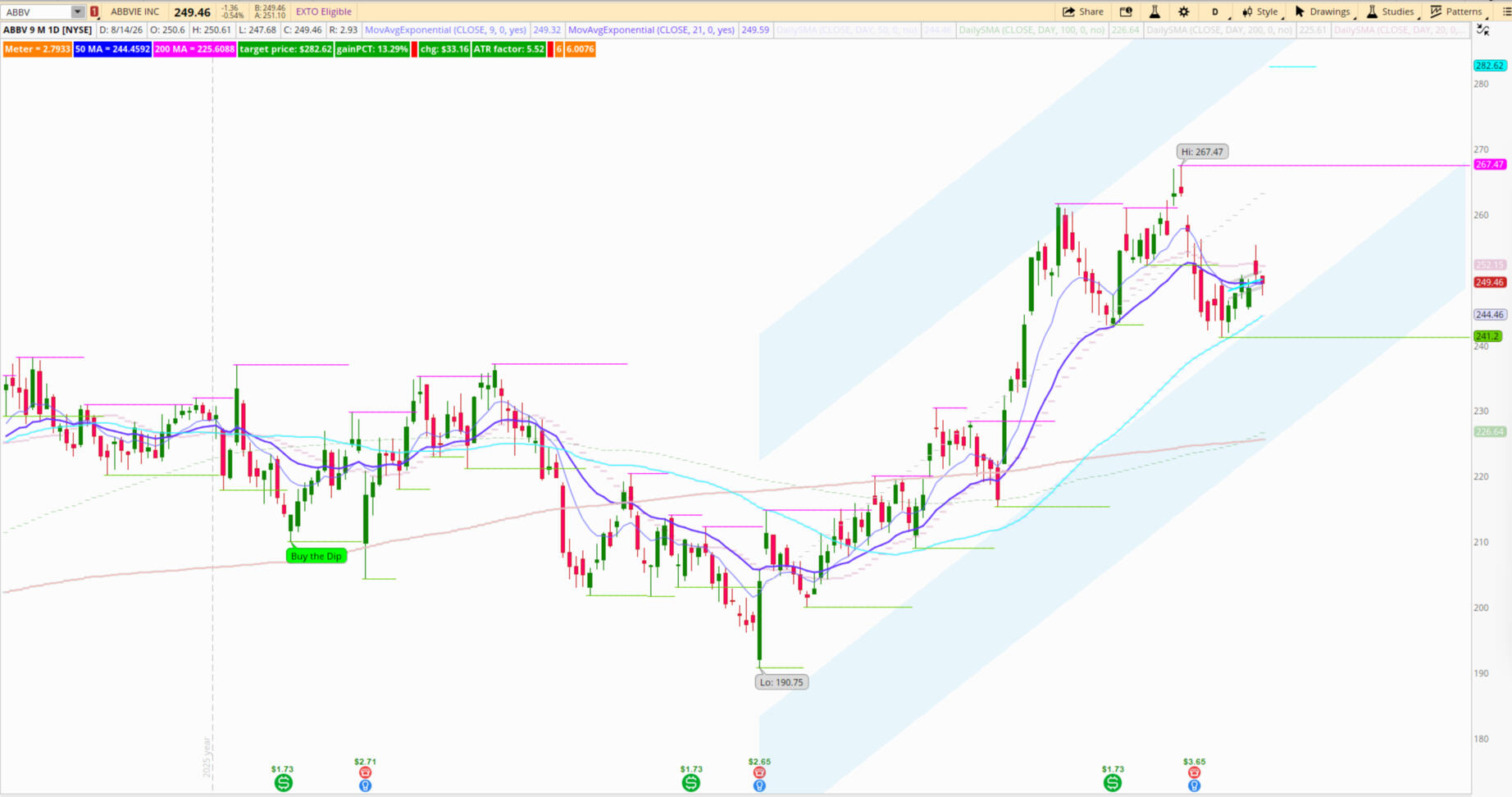Click the chg: $33.16 label
This screenshot has width=1512, height=797.
coord(444,49)
